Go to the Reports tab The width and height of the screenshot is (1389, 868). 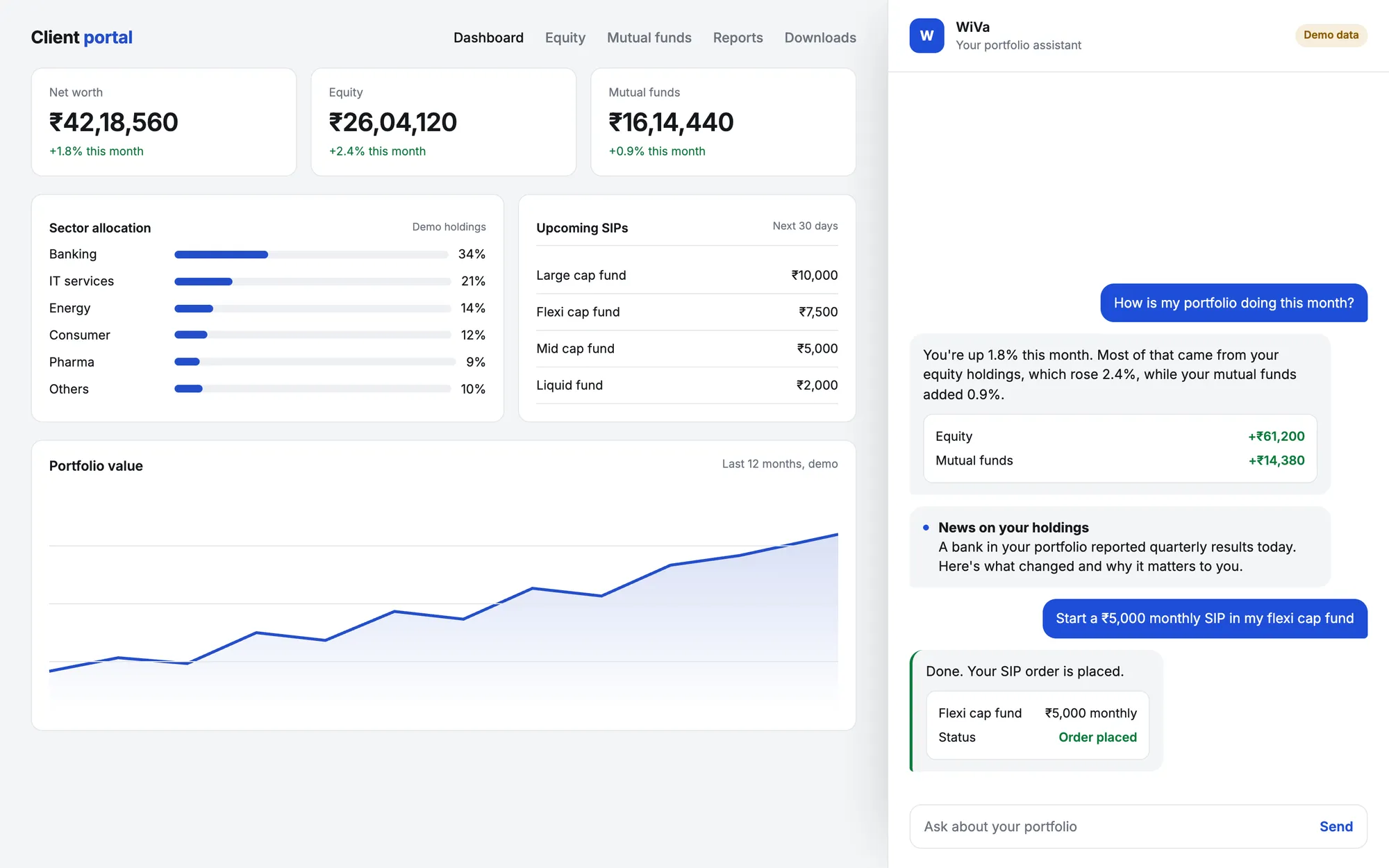point(738,37)
